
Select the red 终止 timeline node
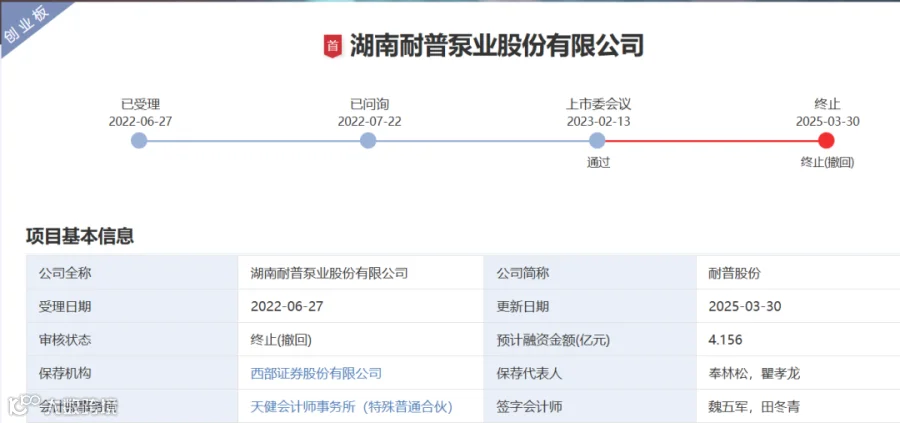click(826, 141)
